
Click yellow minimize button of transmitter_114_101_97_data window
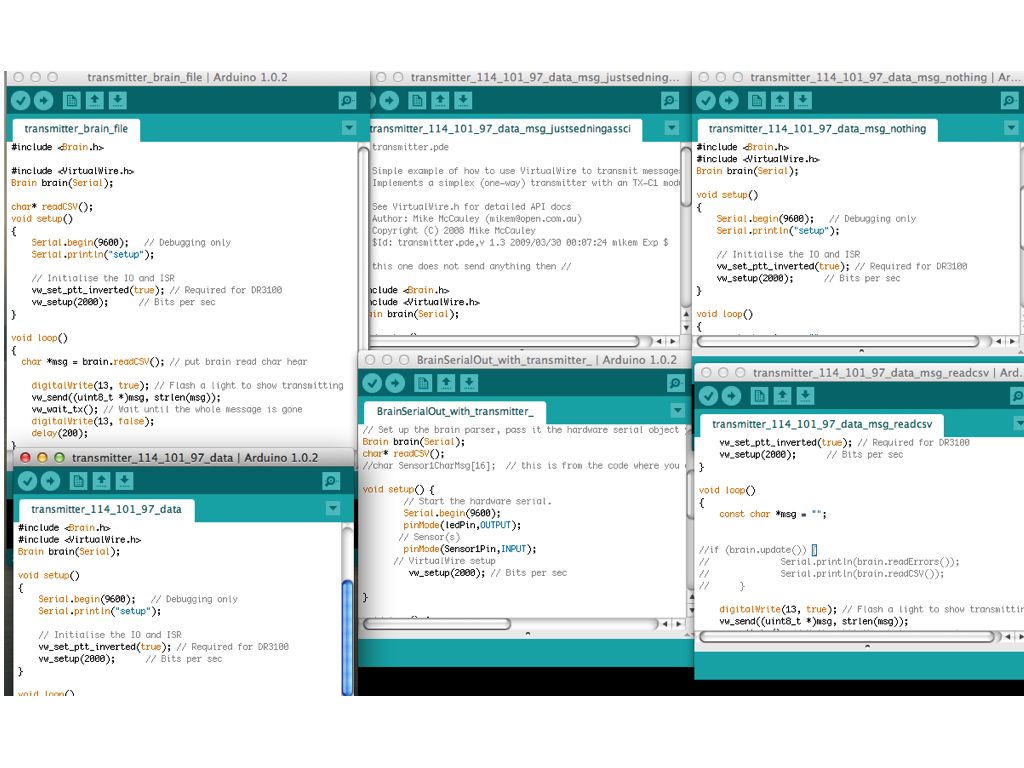click(42, 458)
